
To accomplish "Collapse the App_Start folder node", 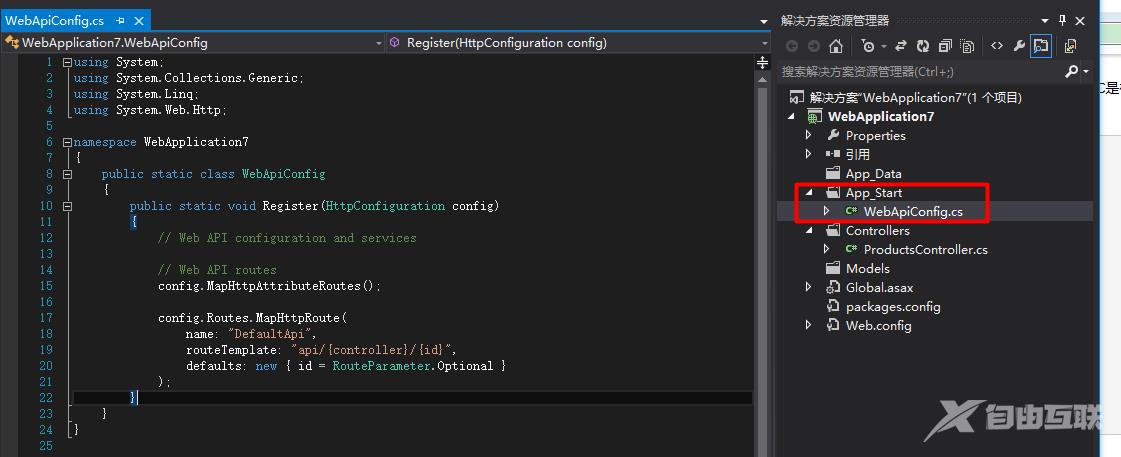I will tap(809, 193).
